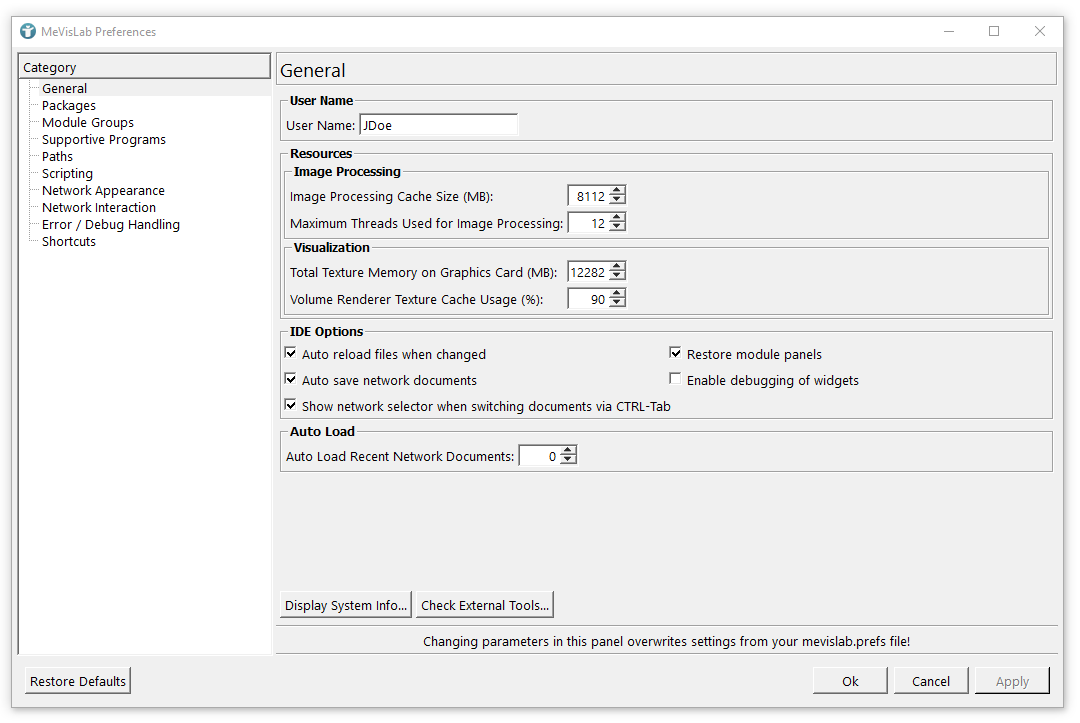1080x723 pixels.
Task: Click Restore Defaults button
Action: (78, 681)
